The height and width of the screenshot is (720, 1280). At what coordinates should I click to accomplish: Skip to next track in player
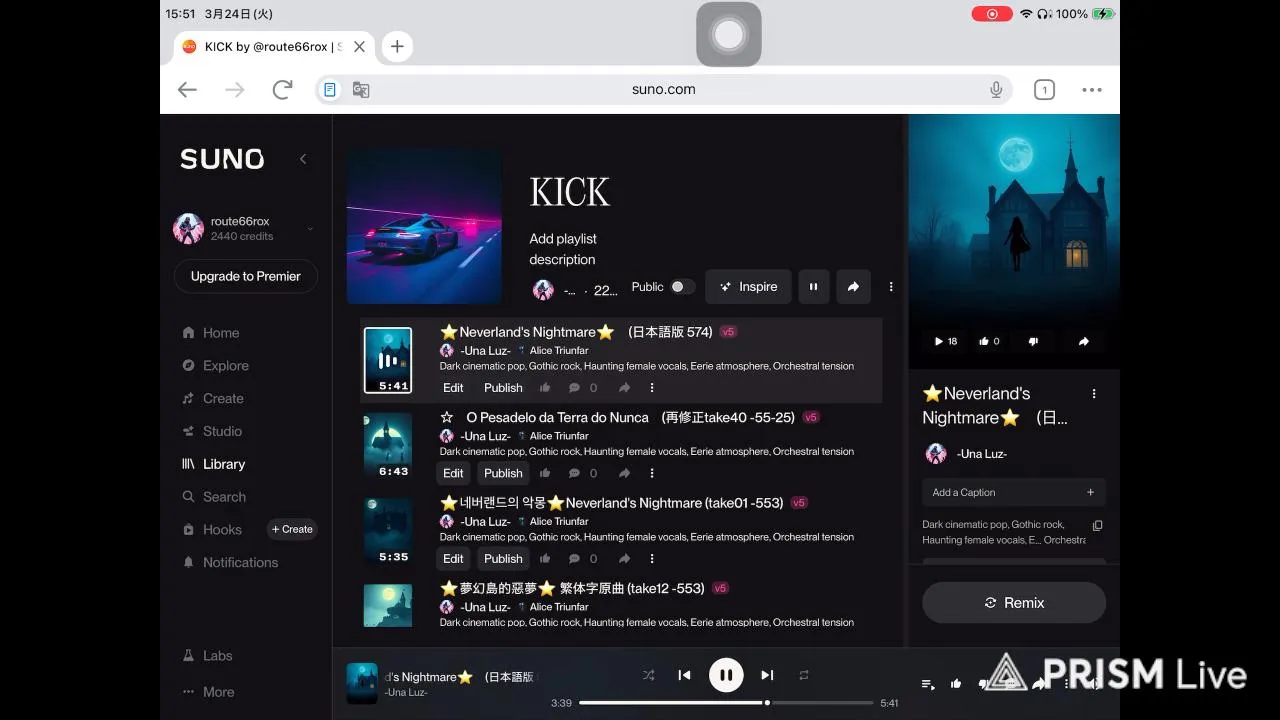(767, 675)
